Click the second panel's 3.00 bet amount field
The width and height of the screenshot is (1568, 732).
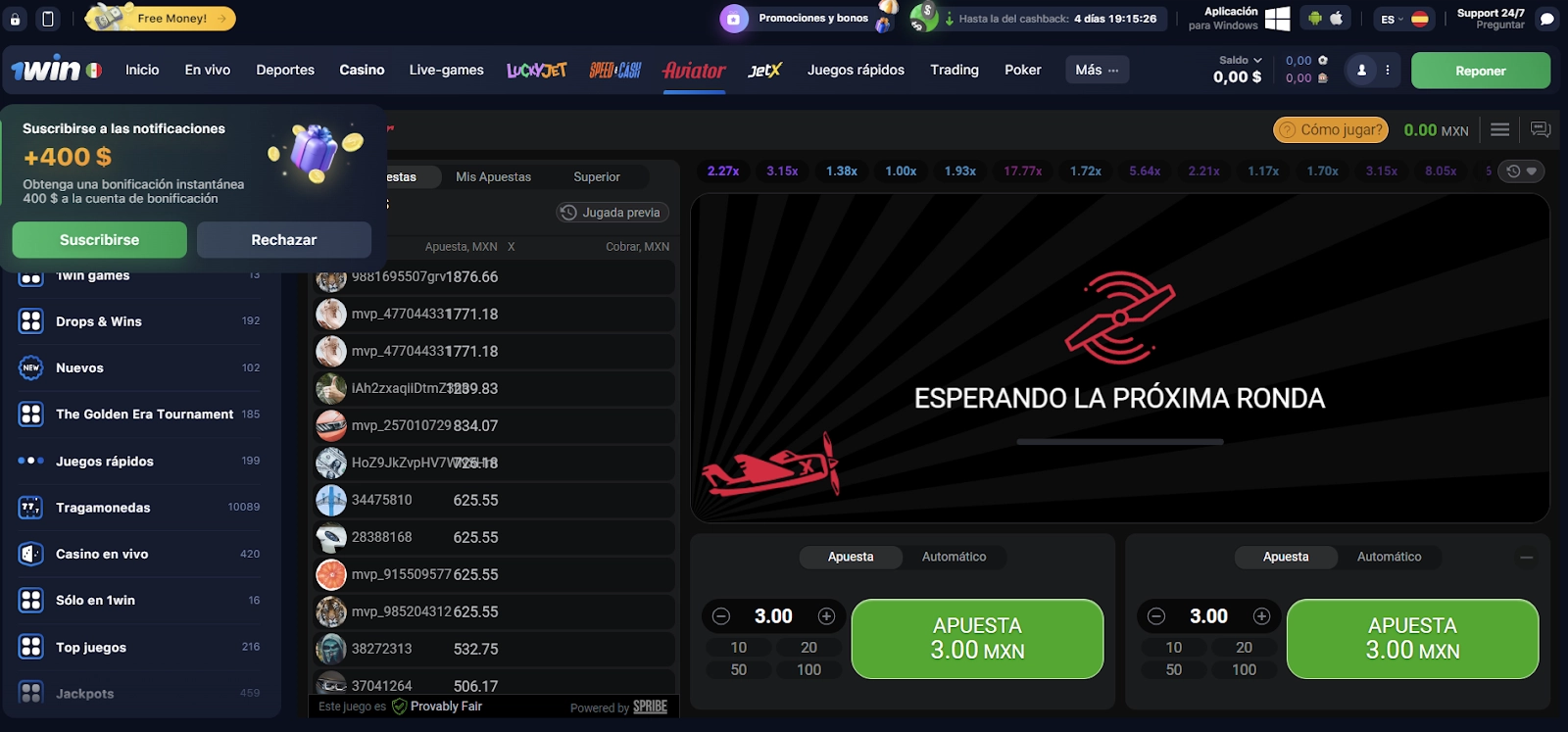pos(1208,616)
